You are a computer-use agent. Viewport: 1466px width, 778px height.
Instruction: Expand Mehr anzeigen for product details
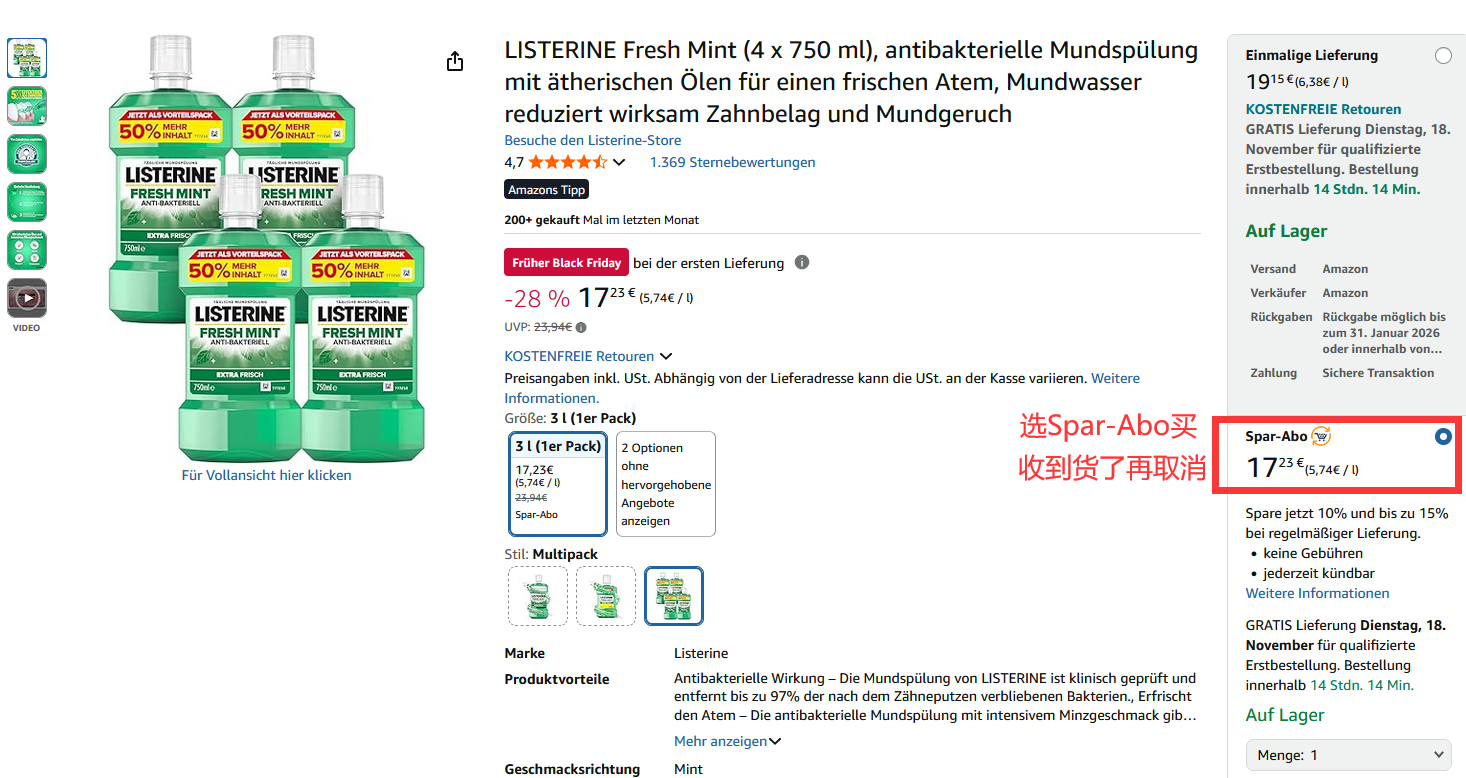point(727,741)
